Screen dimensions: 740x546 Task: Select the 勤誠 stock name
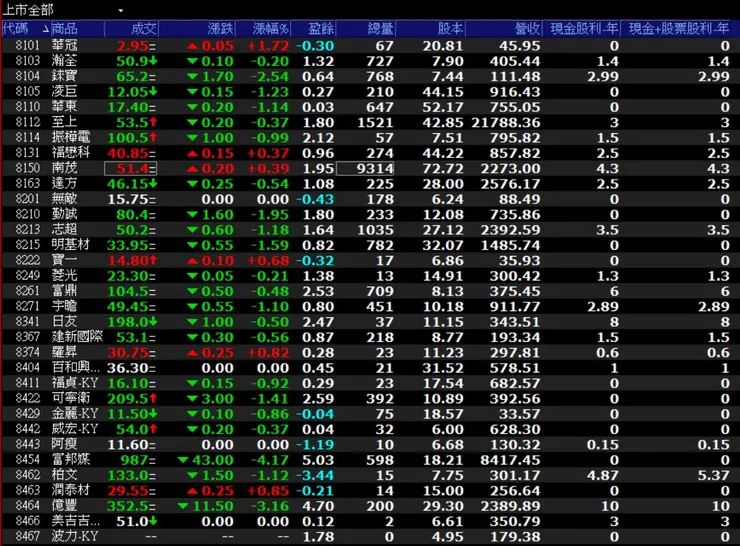click(x=64, y=214)
